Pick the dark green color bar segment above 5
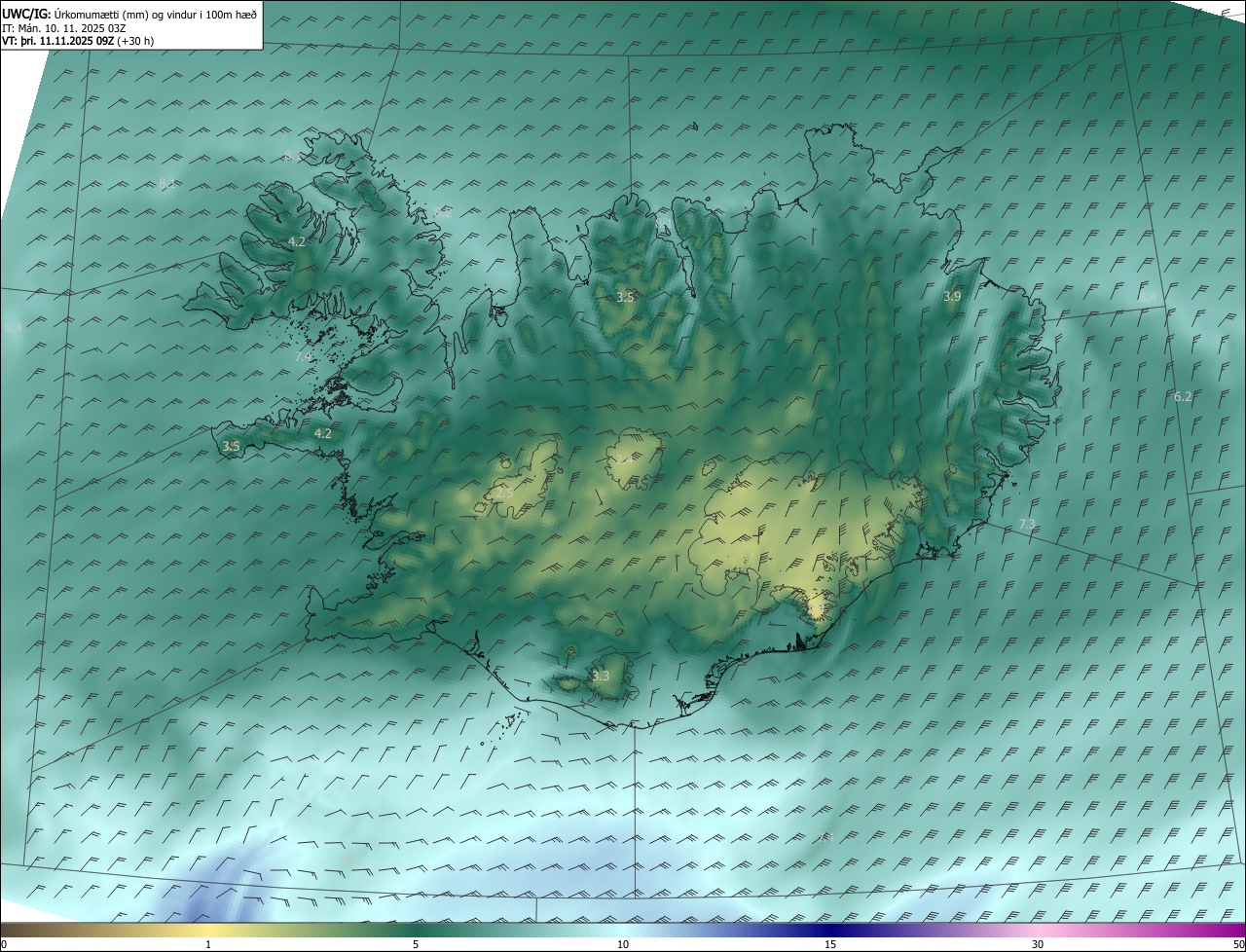1246x952 pixels. (416, 930)
